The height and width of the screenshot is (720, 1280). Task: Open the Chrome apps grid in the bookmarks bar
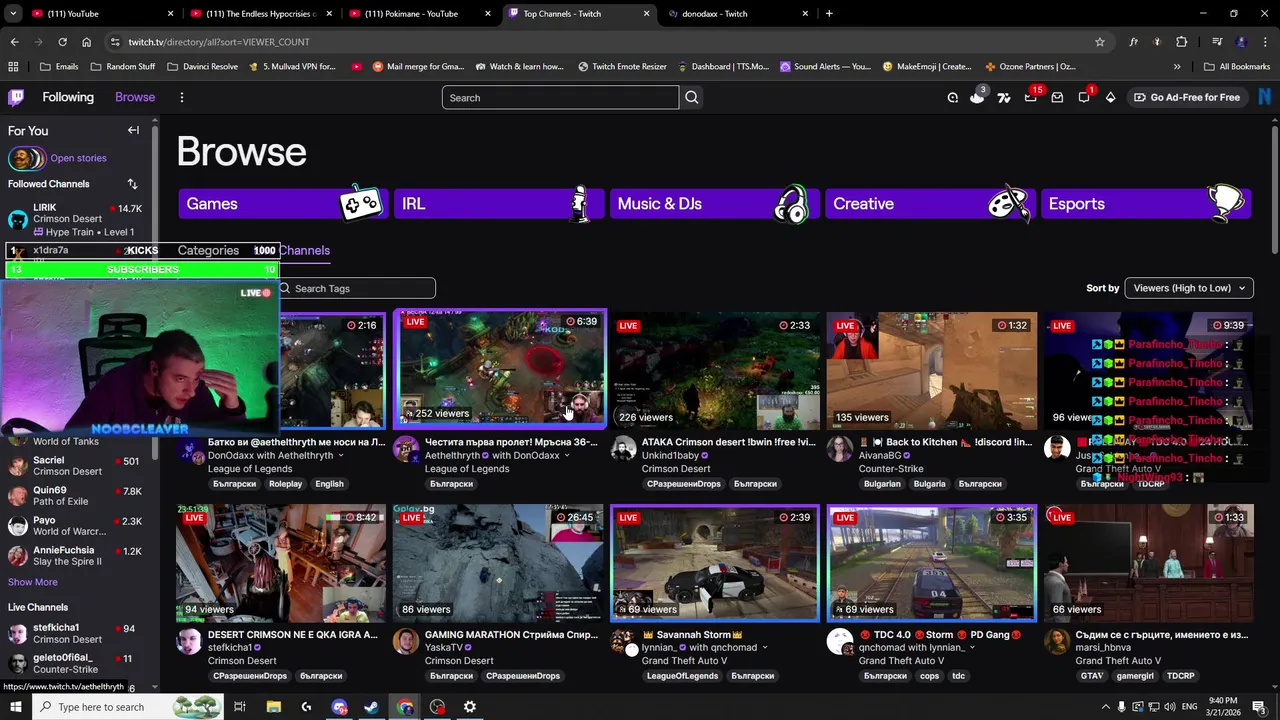pos(13,66)
